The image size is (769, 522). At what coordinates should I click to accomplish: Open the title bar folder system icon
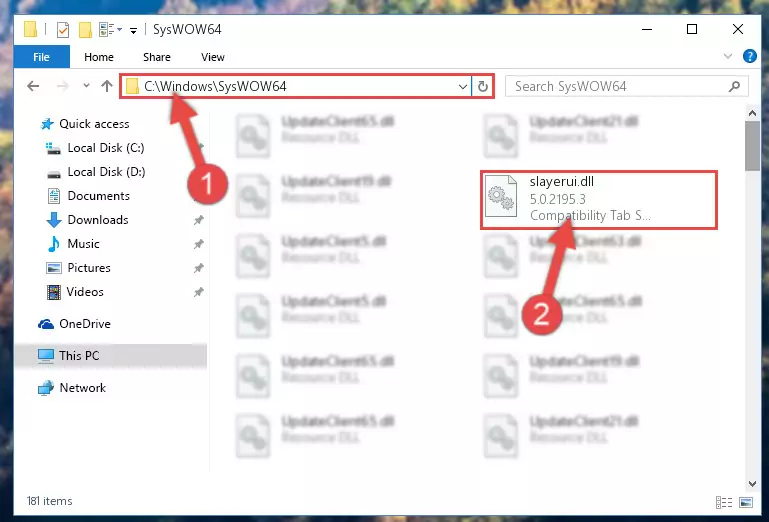pos(30,29)
